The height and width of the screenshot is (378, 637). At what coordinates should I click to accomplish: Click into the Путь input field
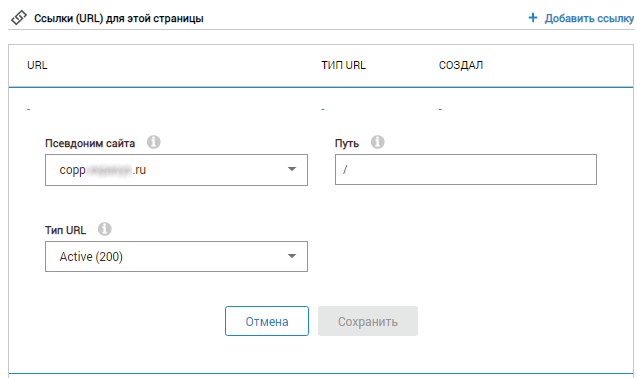(466, 169)
